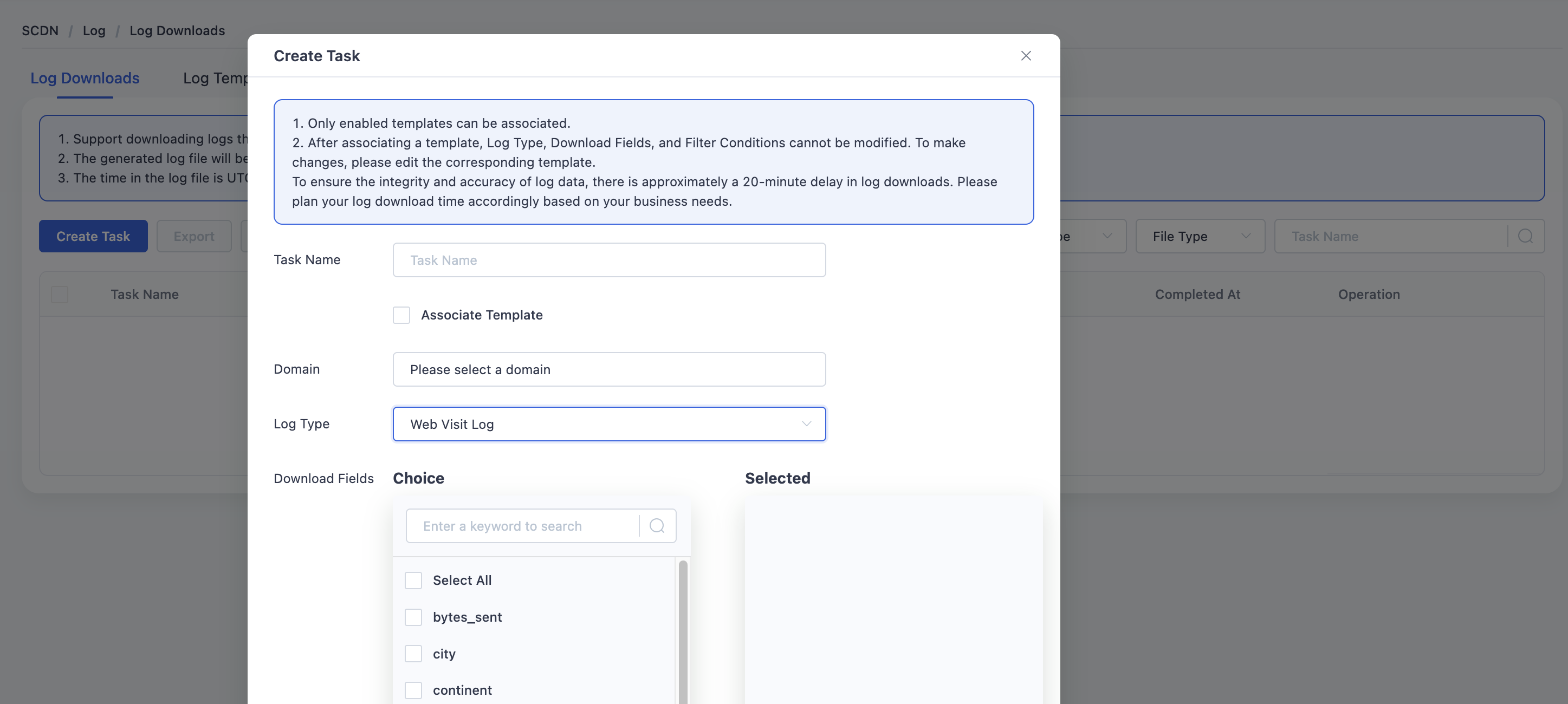Open the File Type filter dropdown
Image resolution: width=1568 pixels, height=704 pixels.
coord(1200,236)
